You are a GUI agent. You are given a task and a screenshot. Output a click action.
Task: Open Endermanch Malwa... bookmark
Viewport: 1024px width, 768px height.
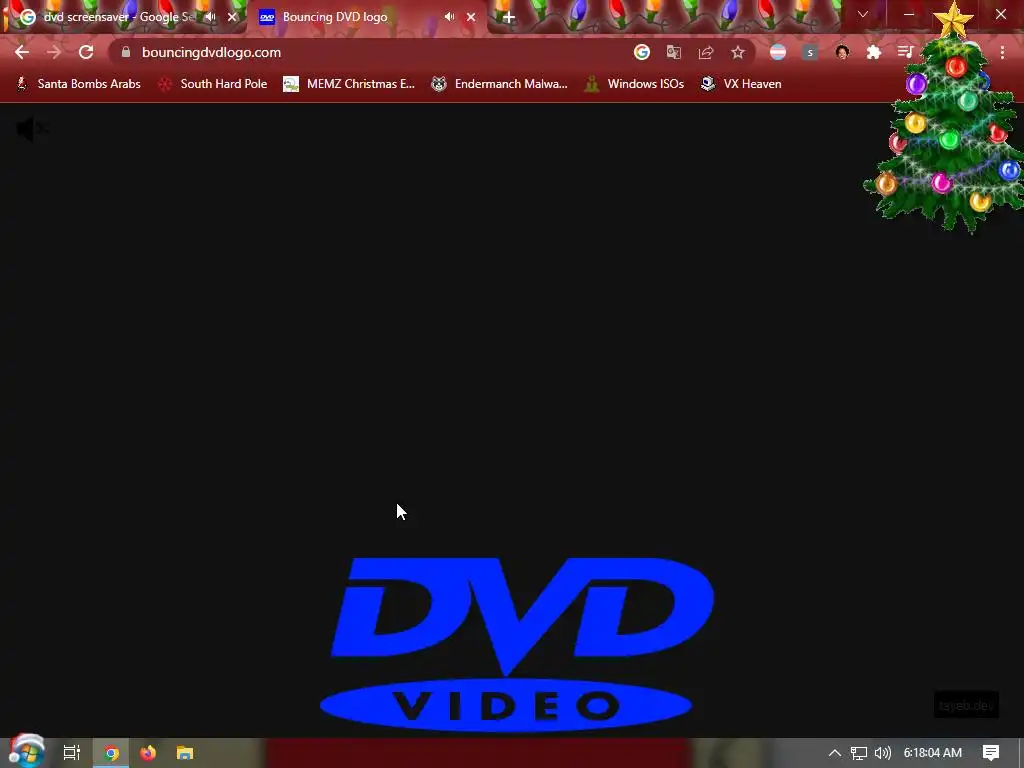coord(500,84)
